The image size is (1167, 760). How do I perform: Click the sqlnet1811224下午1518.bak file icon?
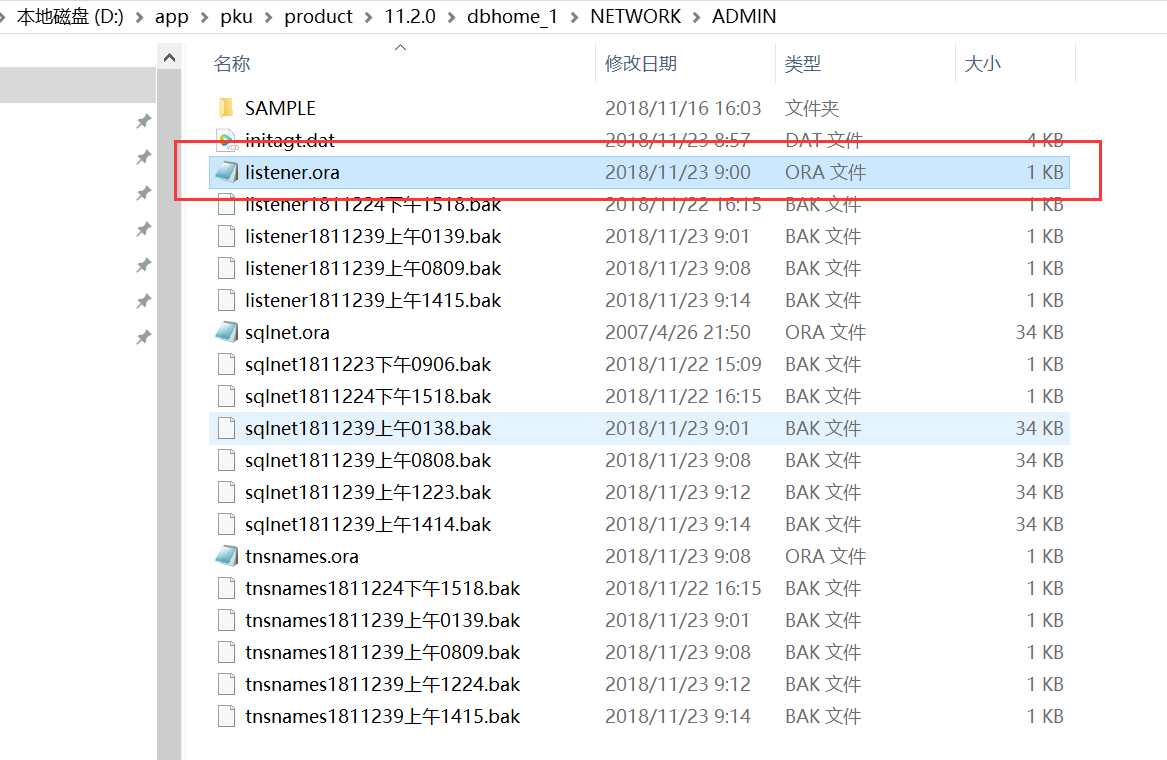tap(226, 397)
